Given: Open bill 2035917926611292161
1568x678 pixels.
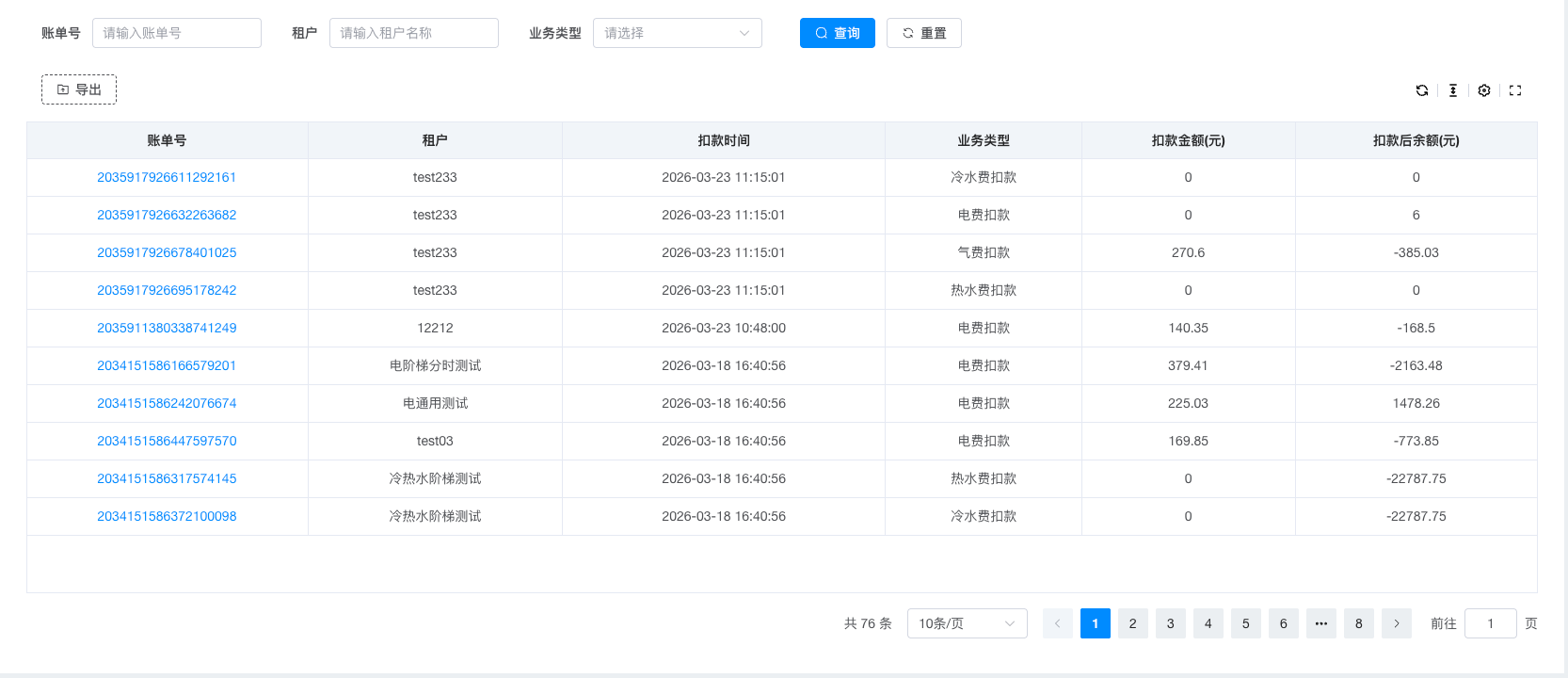Looking at the screenshot, I should coord(167,177).
